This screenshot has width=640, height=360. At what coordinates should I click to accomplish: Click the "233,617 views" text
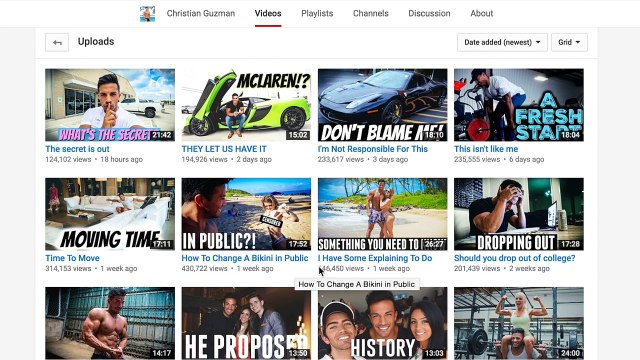point(341,160)
